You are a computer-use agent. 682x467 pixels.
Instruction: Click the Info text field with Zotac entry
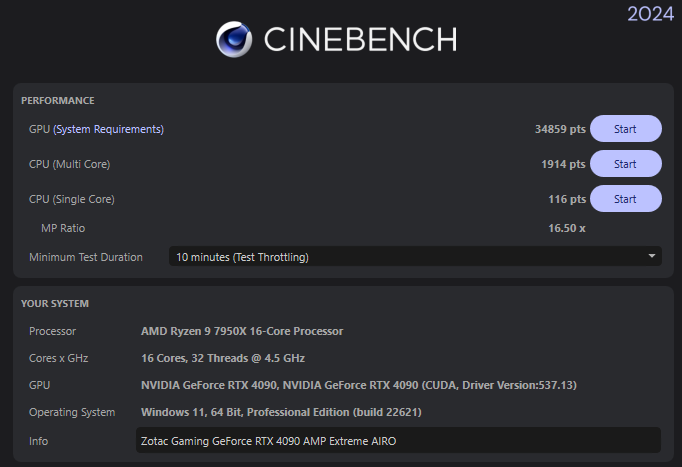[398, 440]
